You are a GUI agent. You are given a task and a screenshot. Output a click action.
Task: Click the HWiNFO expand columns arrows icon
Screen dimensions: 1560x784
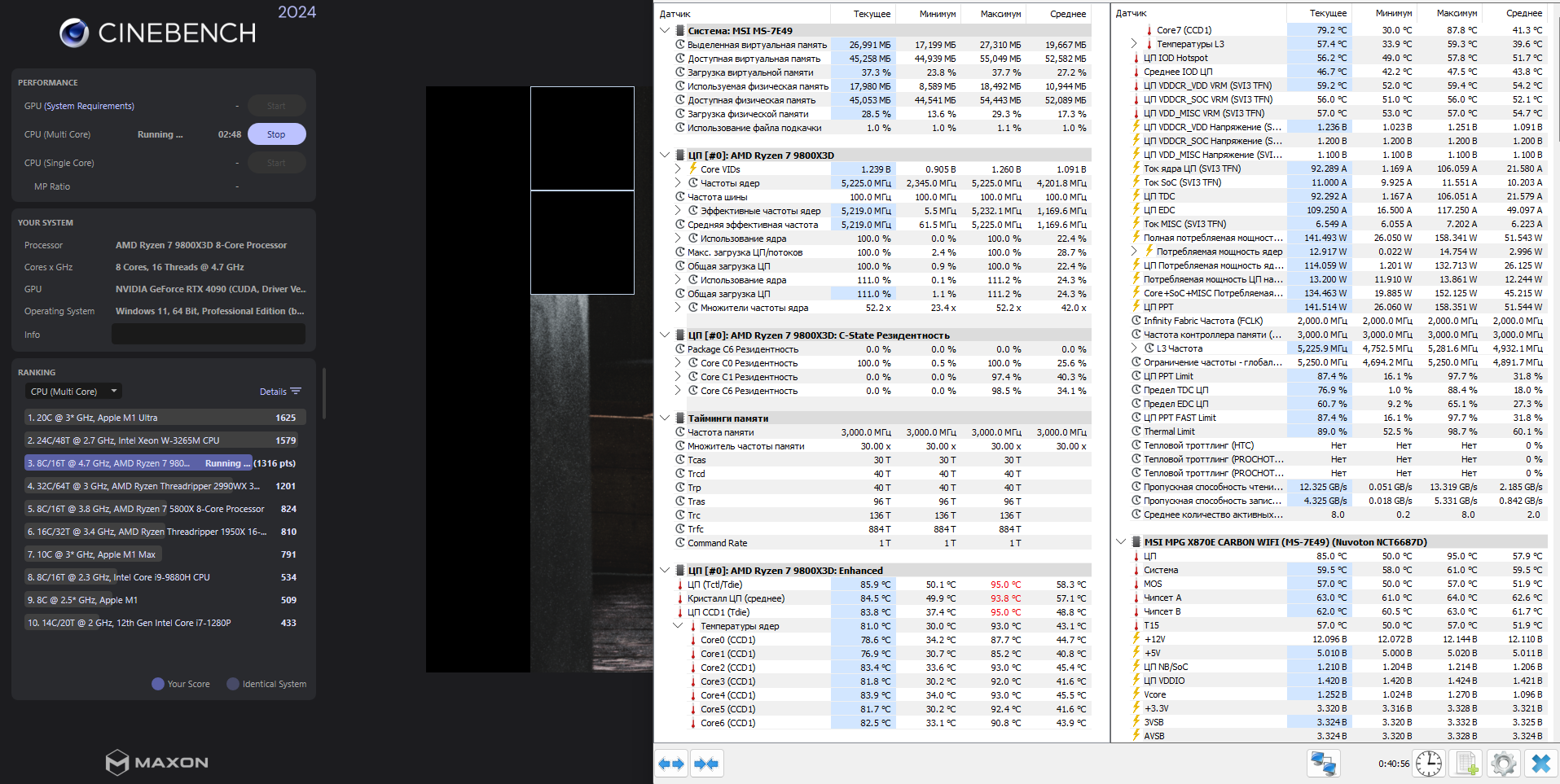click(x=672, y=764)
